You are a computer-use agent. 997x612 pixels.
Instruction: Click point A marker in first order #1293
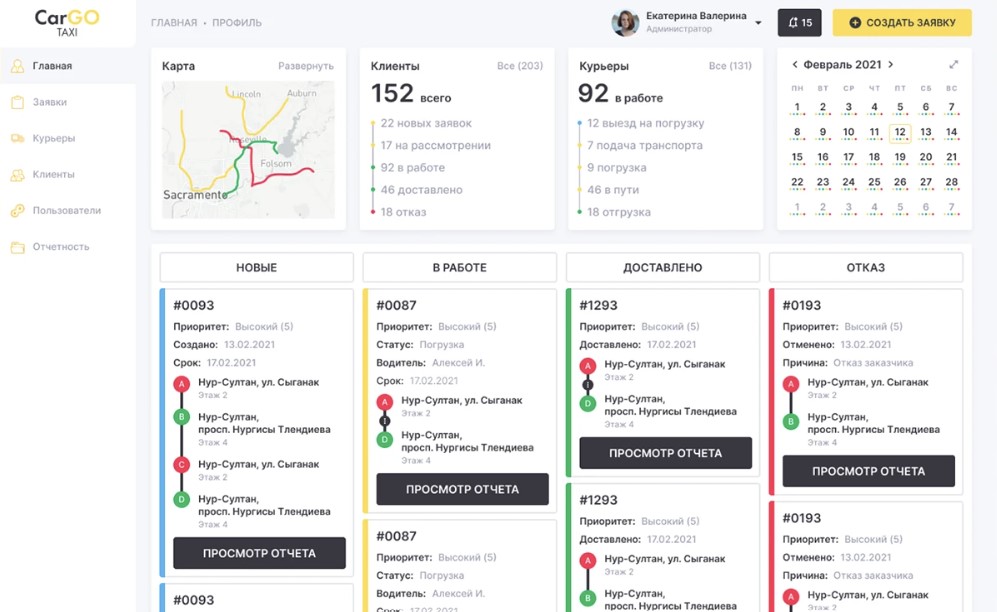tap(588, 366)
